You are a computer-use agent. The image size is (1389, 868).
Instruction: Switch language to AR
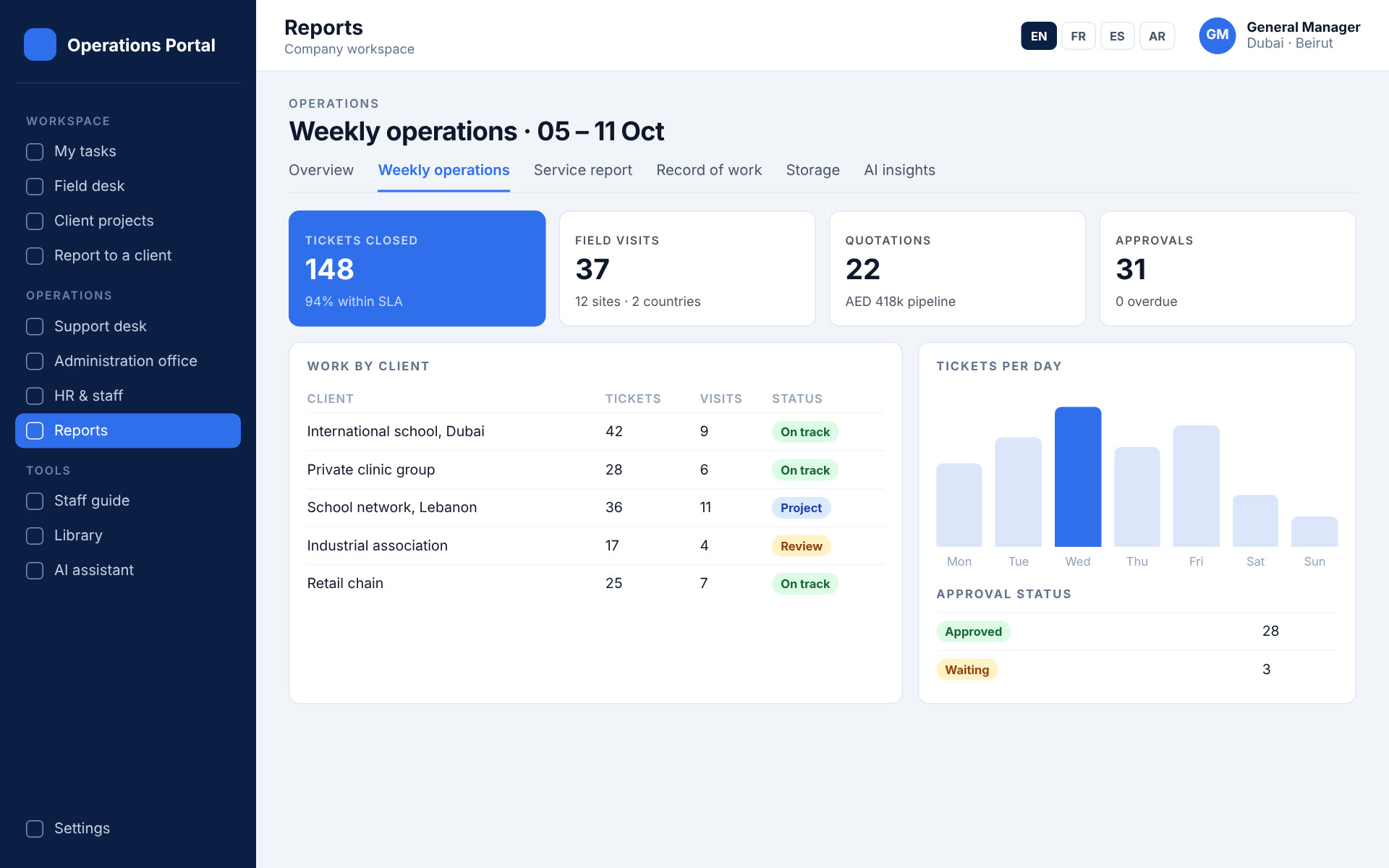point(1157,36)
